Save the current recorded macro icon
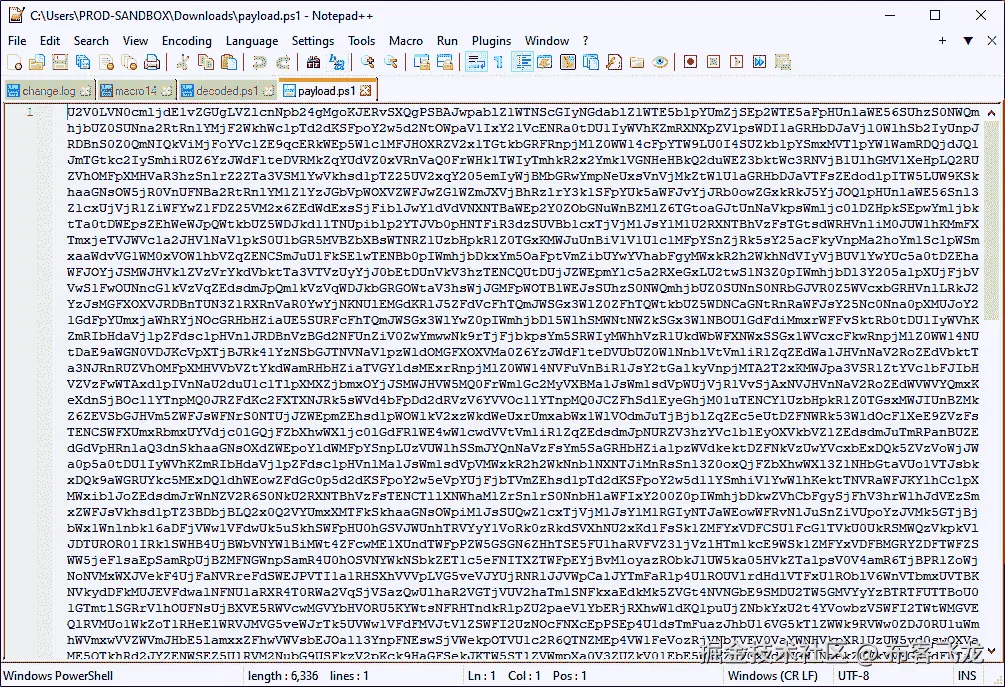1005x687 pixels. point(783,62)
